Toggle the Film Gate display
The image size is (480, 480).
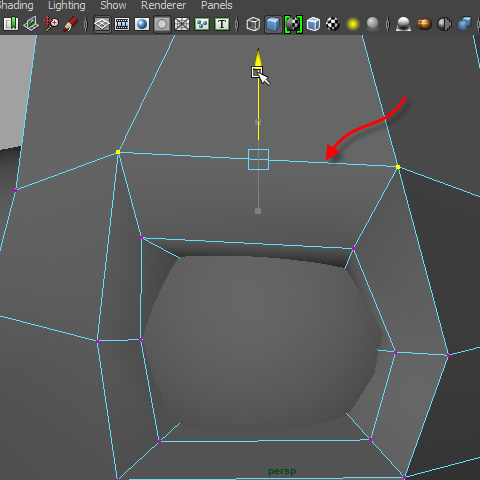[x=122, y=24]
